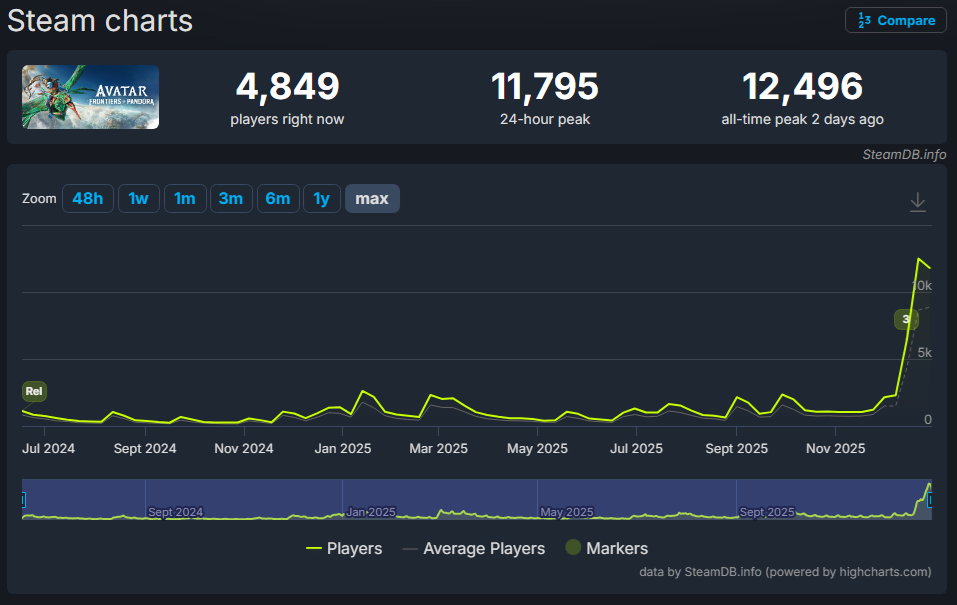Click the marker labeled 3 near peak
Image resolution: width=957 pixels, height=605 pixels.
[x=906, y=319]
